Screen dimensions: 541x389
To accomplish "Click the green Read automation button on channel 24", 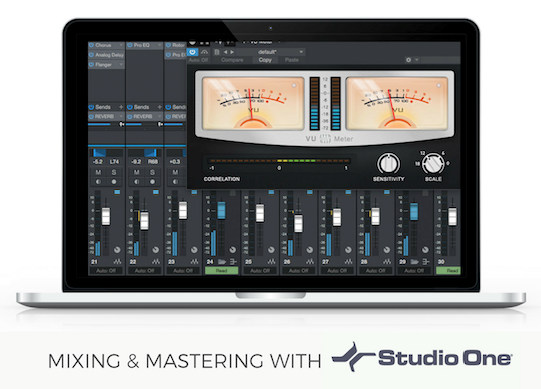I will pyautogui.click(x=222, y=271).
